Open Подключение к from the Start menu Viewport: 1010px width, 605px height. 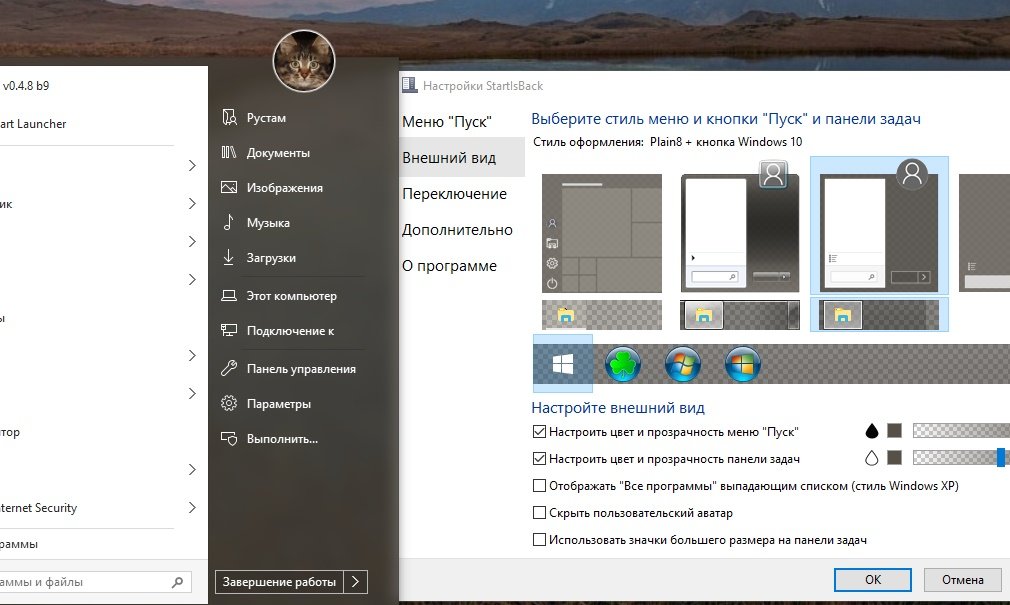pyautogui.click(x=290, y=331)
